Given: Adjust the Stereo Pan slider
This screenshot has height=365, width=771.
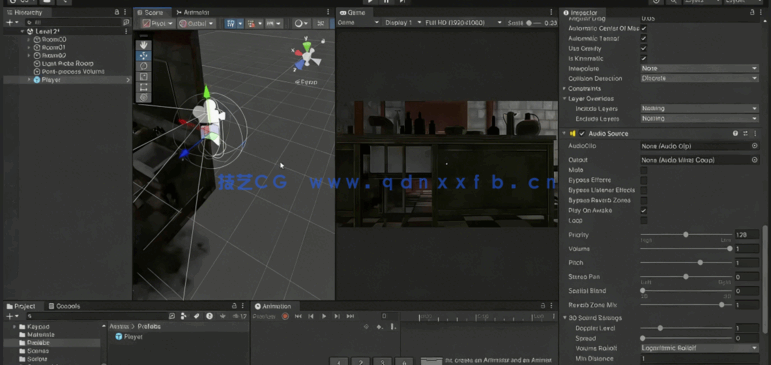Looking at the screenshot, I should [685, 276].
